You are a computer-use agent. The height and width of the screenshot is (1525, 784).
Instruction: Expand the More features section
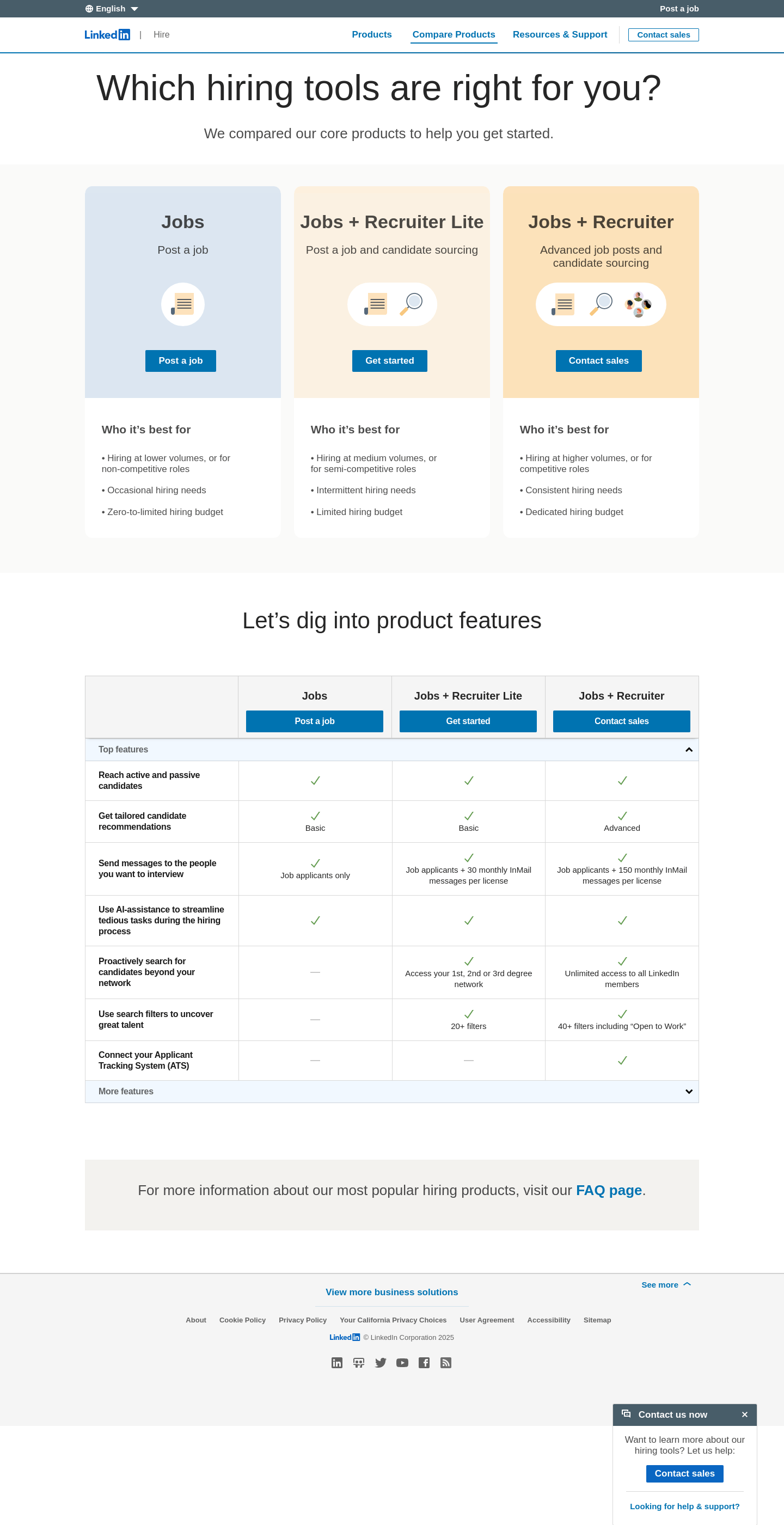coord(689,1091)
